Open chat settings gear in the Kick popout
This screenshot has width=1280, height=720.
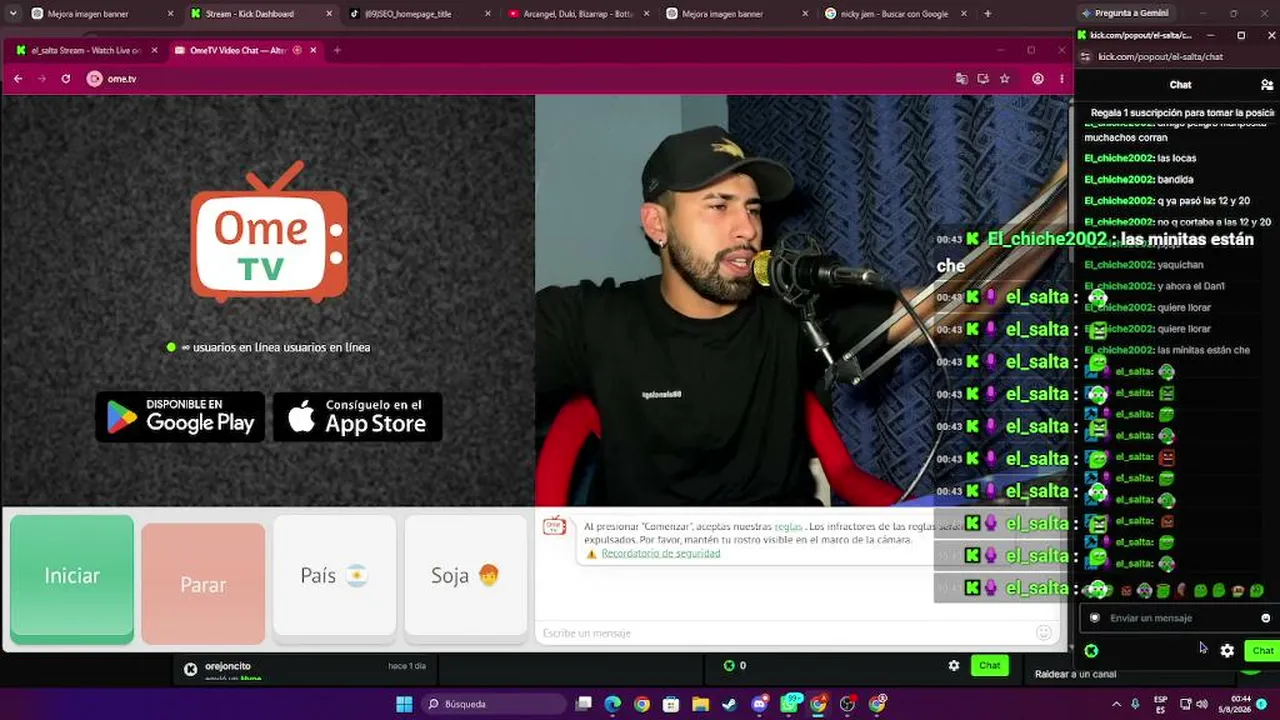[x=1227, y=651]
